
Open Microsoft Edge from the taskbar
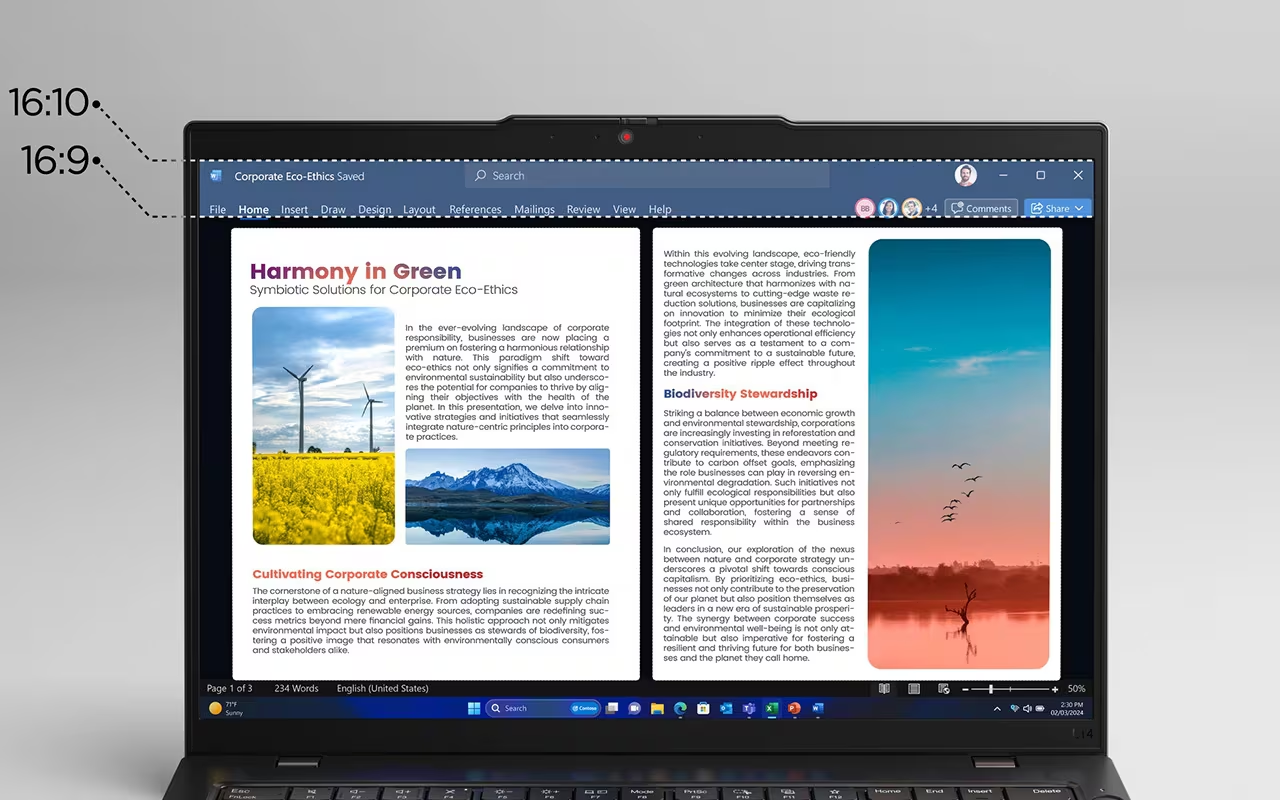(x=680, y=708)
